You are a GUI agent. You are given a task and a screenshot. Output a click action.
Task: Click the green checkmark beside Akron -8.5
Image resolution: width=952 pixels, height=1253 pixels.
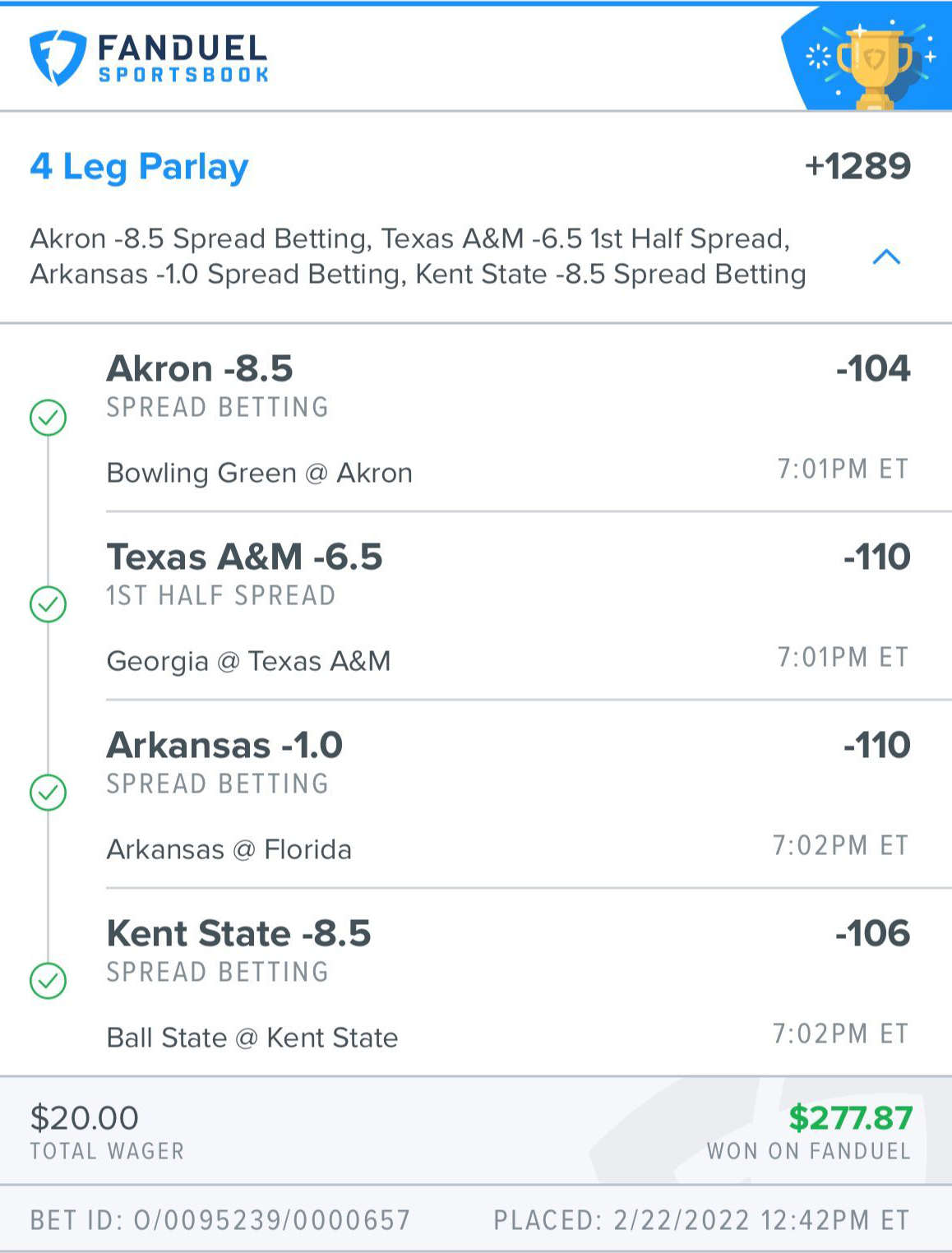[49, 418]
